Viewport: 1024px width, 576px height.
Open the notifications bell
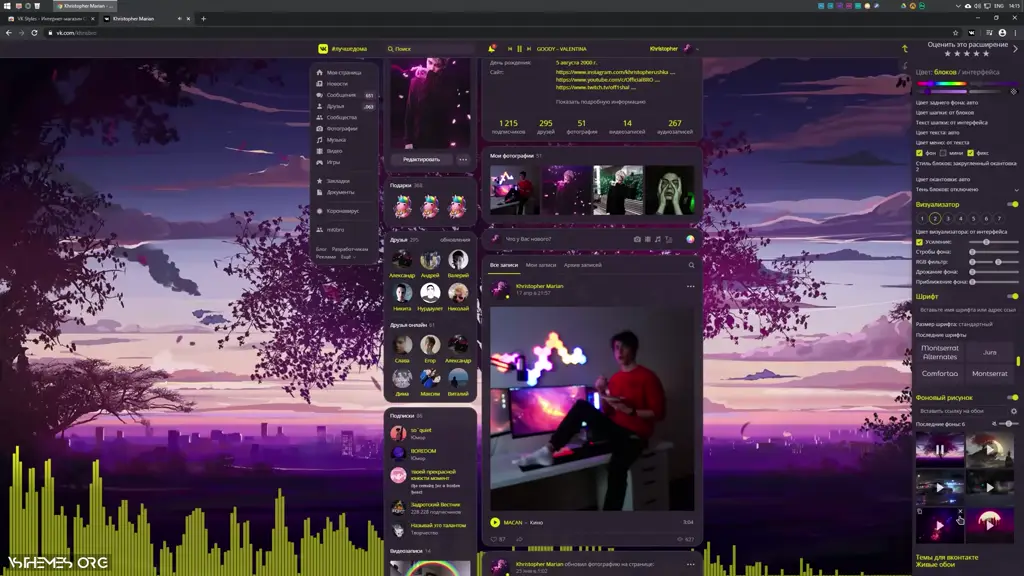point(491,48)
